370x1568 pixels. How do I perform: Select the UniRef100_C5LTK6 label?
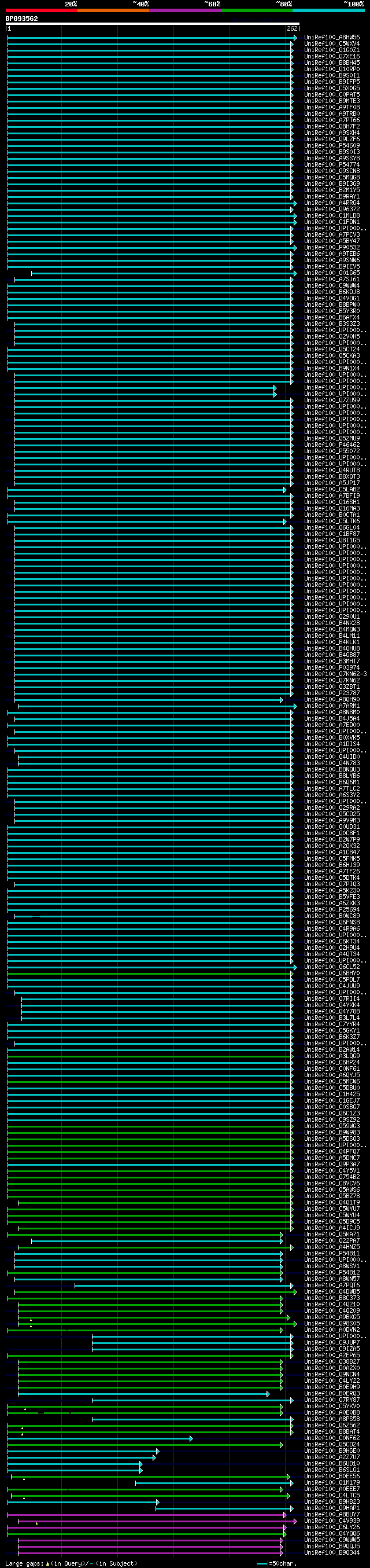[x=332, y=521]
